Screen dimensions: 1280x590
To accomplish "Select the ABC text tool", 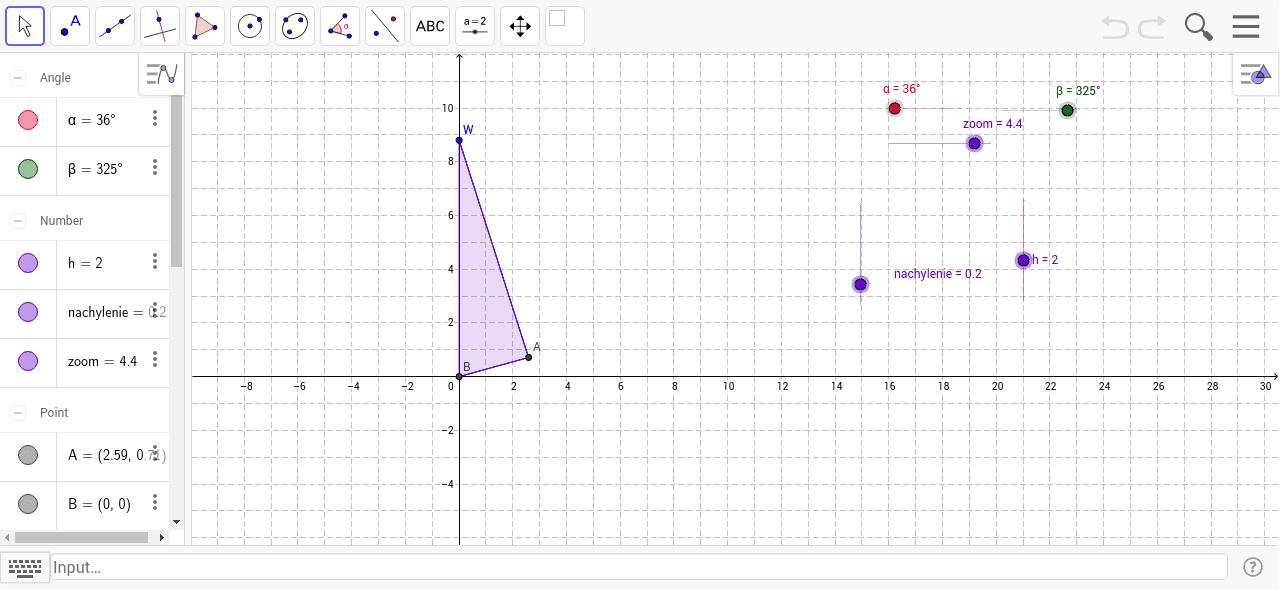I will (x=430, y=26).
